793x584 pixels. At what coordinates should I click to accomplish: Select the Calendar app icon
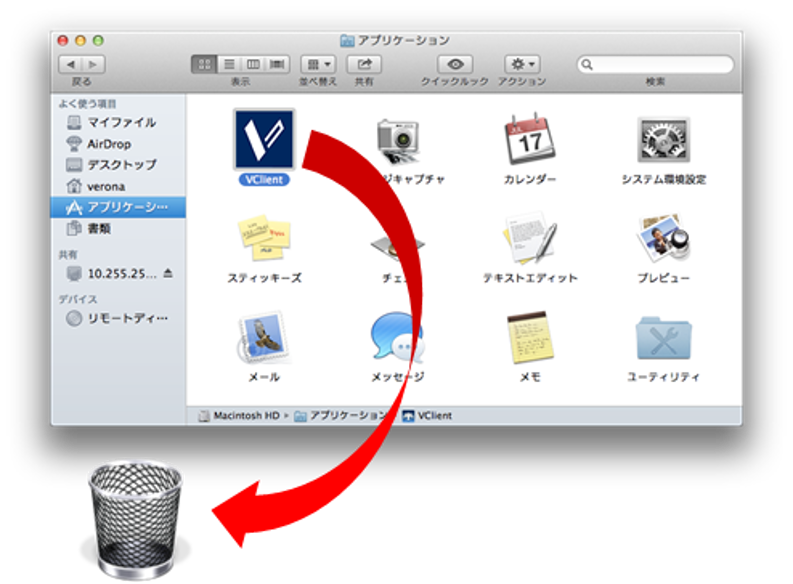(x=530, y=140)
